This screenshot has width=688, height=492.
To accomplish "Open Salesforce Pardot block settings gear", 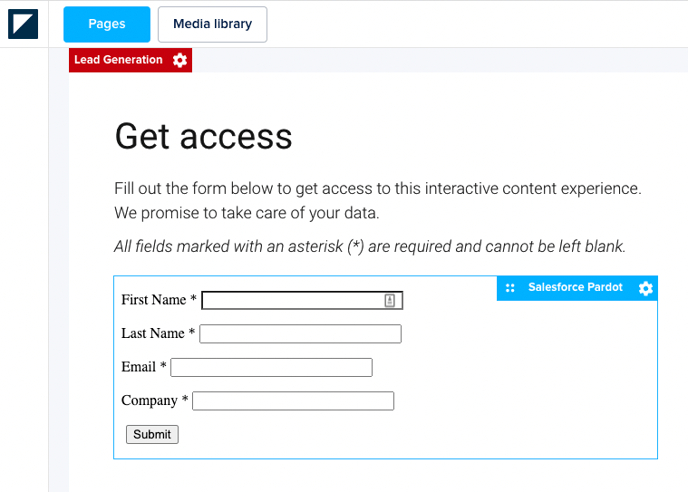I will 645,288.
